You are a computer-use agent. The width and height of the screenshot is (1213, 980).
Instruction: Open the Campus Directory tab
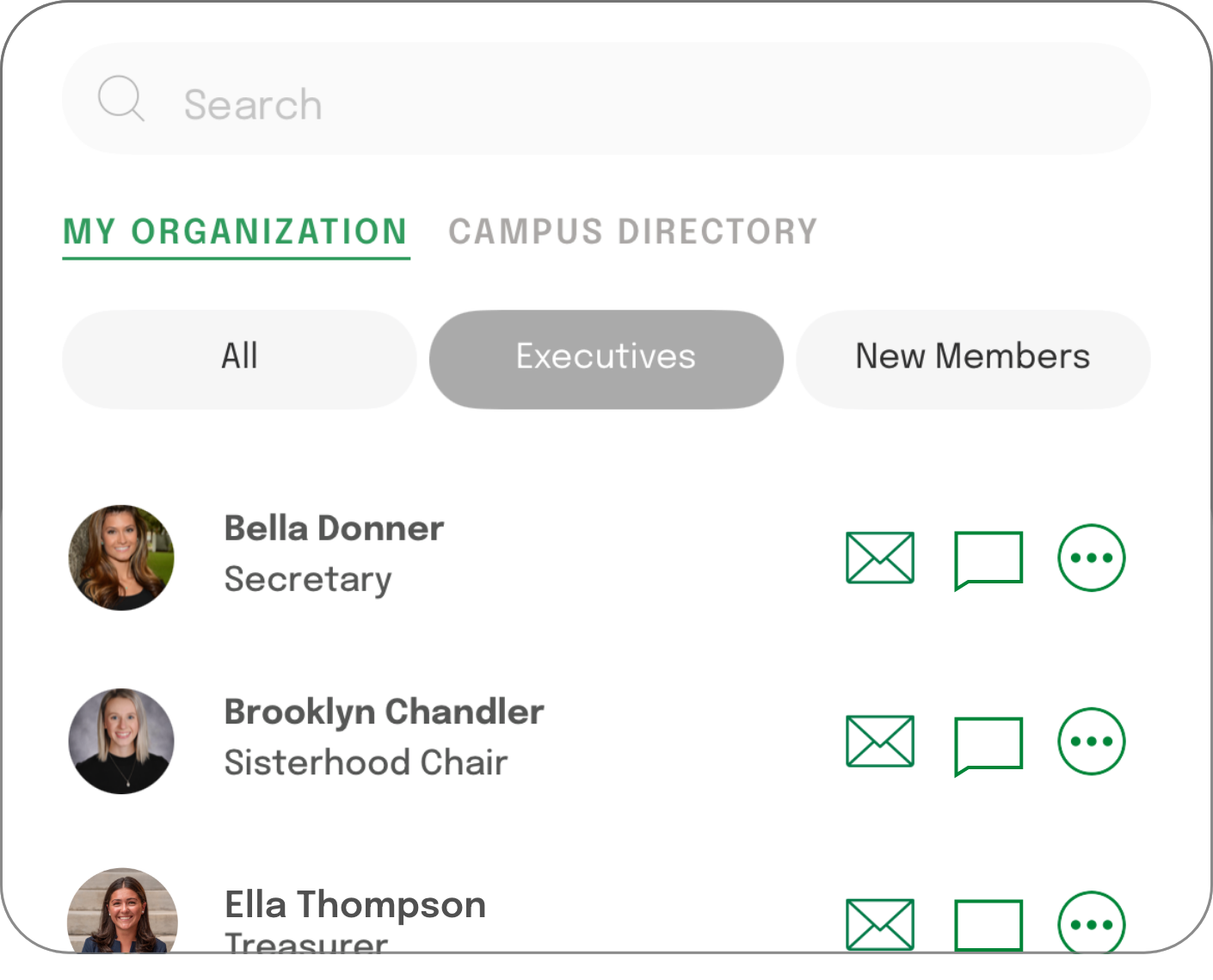click(632, 231)
